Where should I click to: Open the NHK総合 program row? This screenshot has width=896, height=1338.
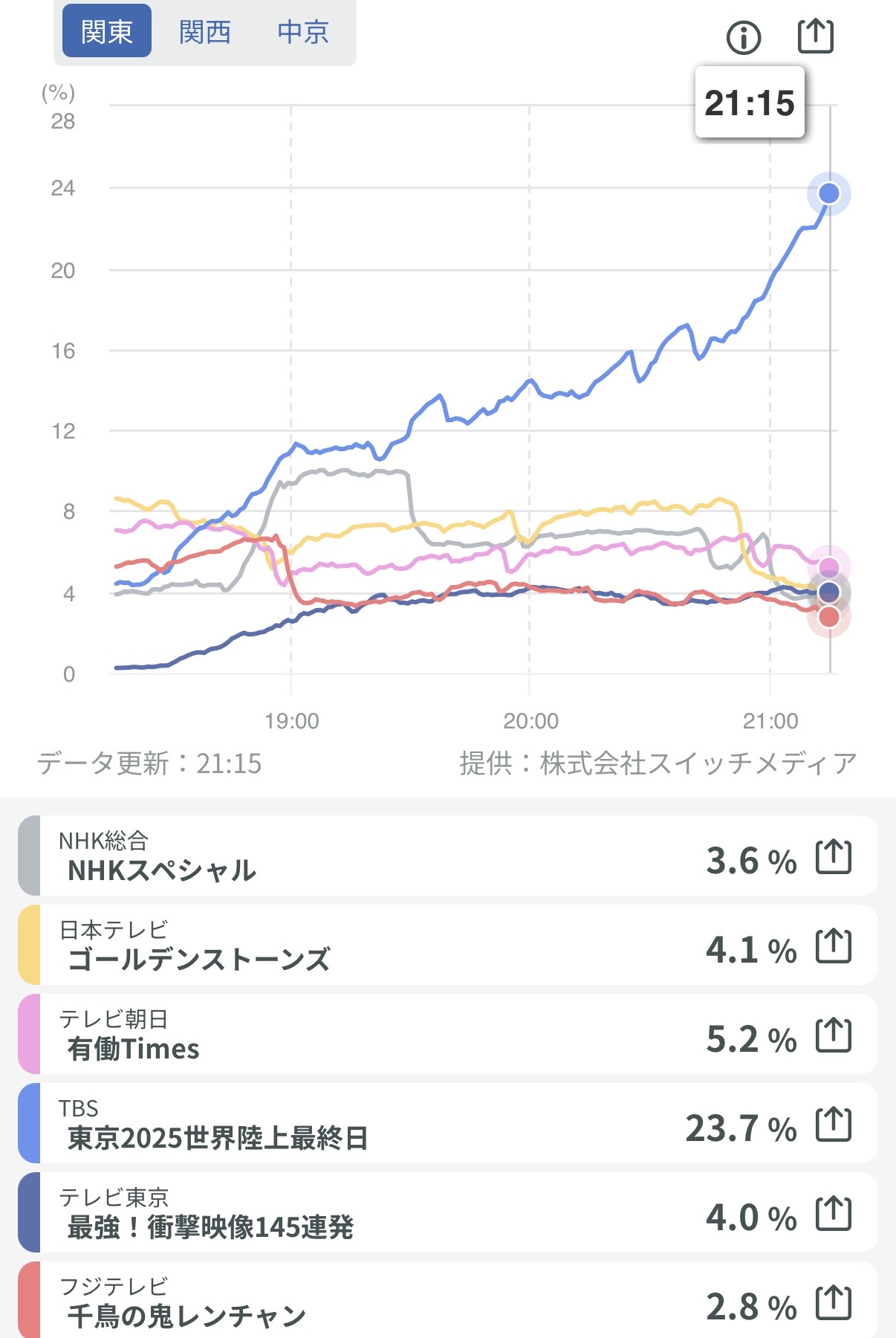click(x=371, y=856)
